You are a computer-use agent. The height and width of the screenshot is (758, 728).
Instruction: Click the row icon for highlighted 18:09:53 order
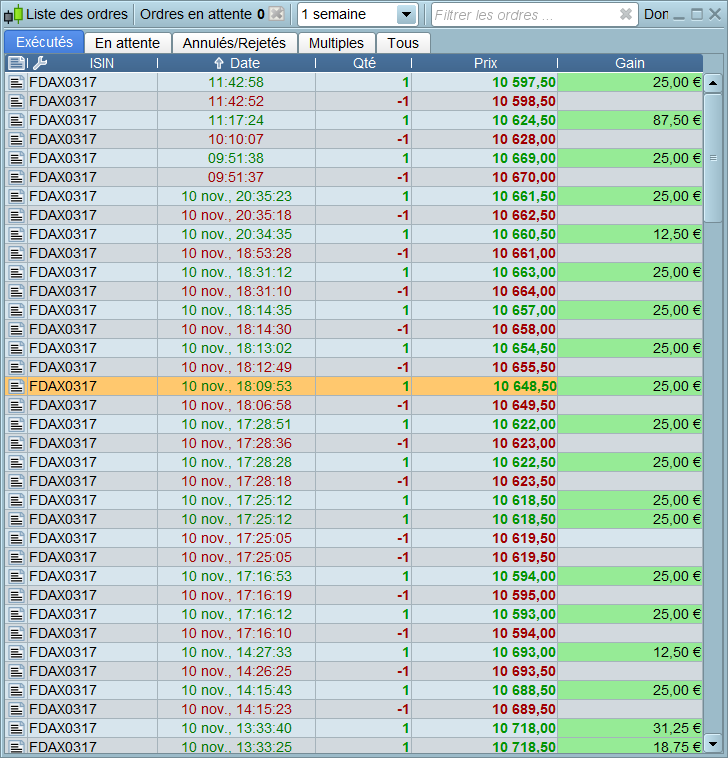click(16, 386)
